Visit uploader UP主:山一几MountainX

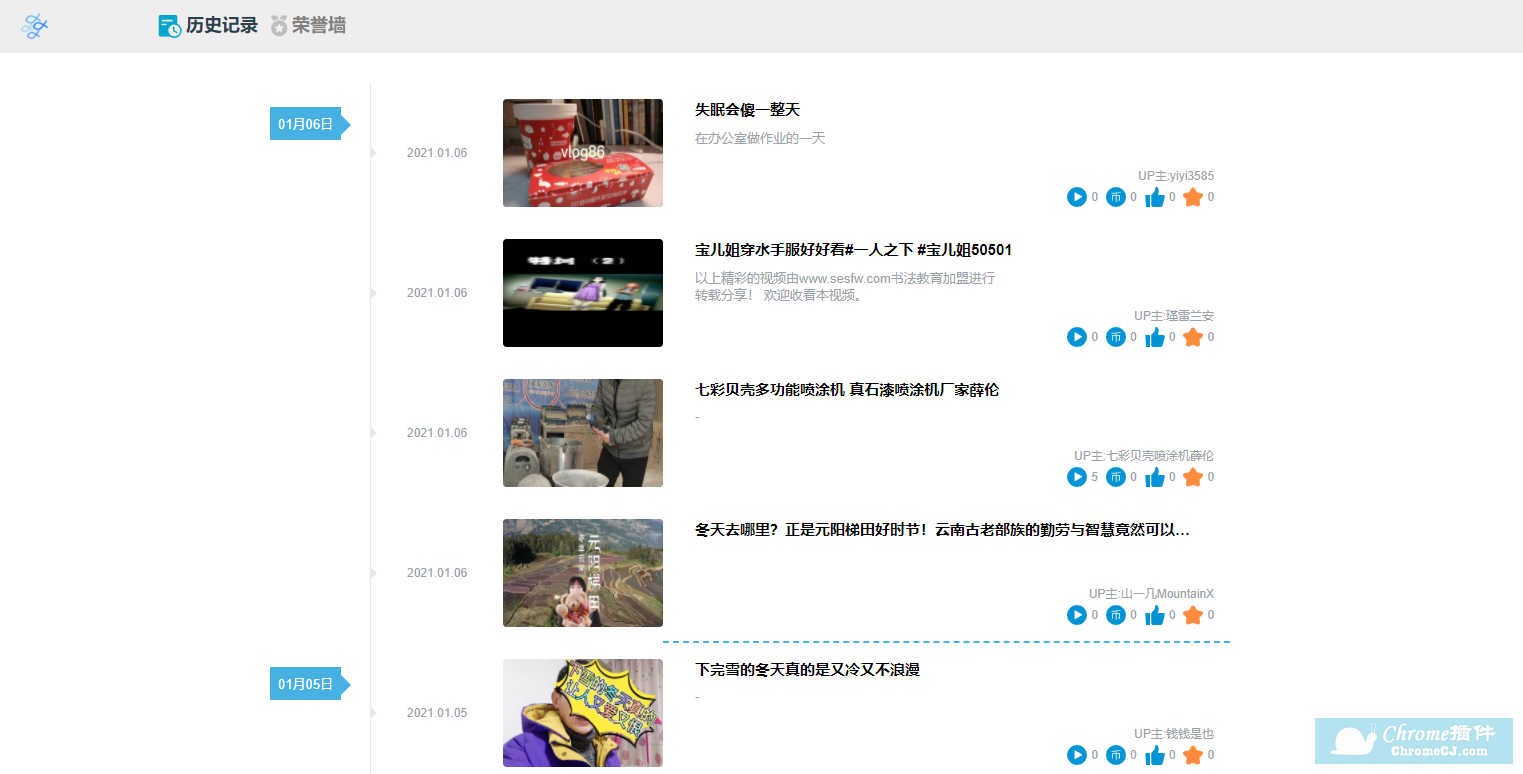point(1151,594)
